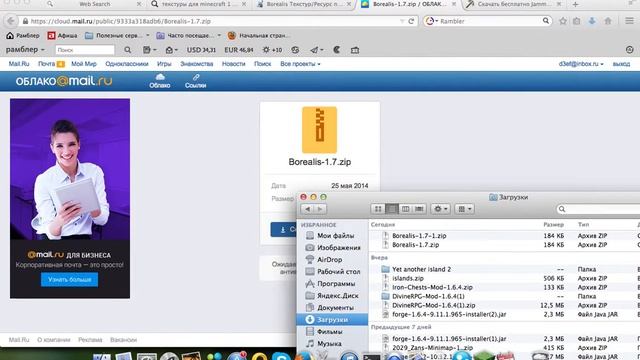Select Яндекс.Диск in the Finder sidebar
Image resolution: width=640 pixels, height=360 pixels.
click(338, 296)
